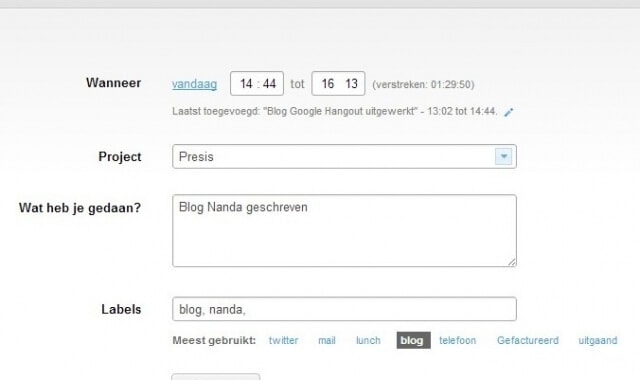Toggle the highlighted 'blog' label
Image resolution: width=640 pixels, height=380 pixels.
tap(413, 340)
